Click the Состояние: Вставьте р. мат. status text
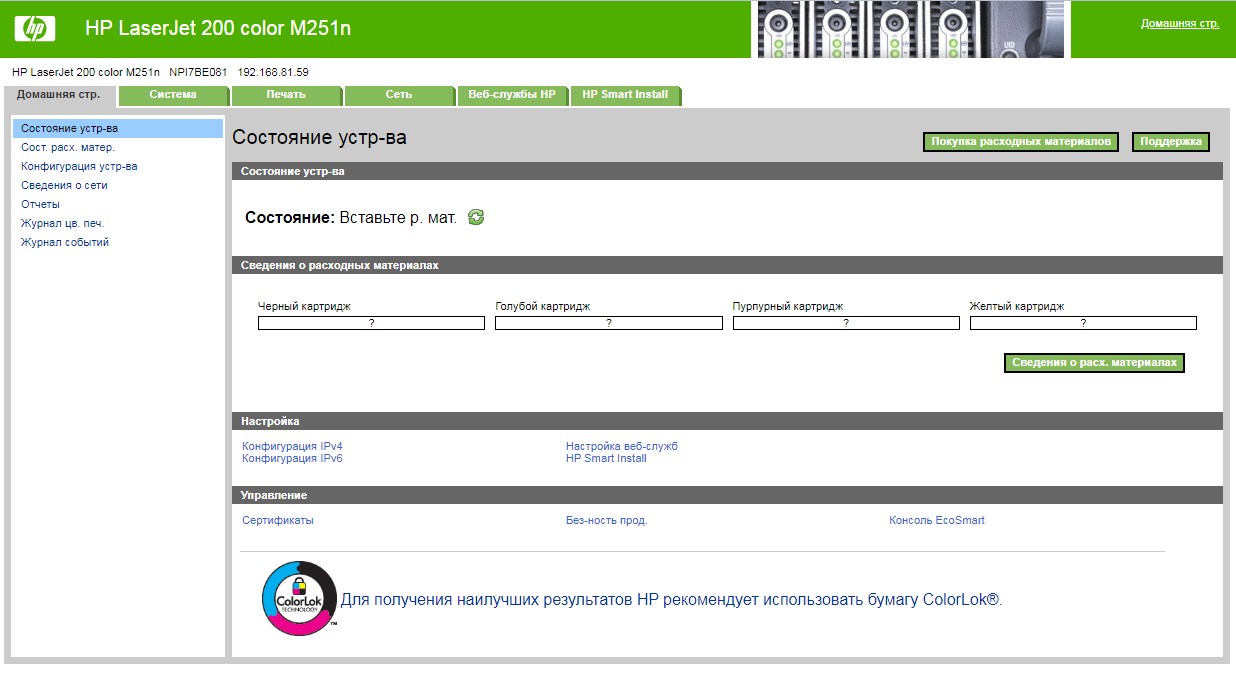 (x=351, y=217)
